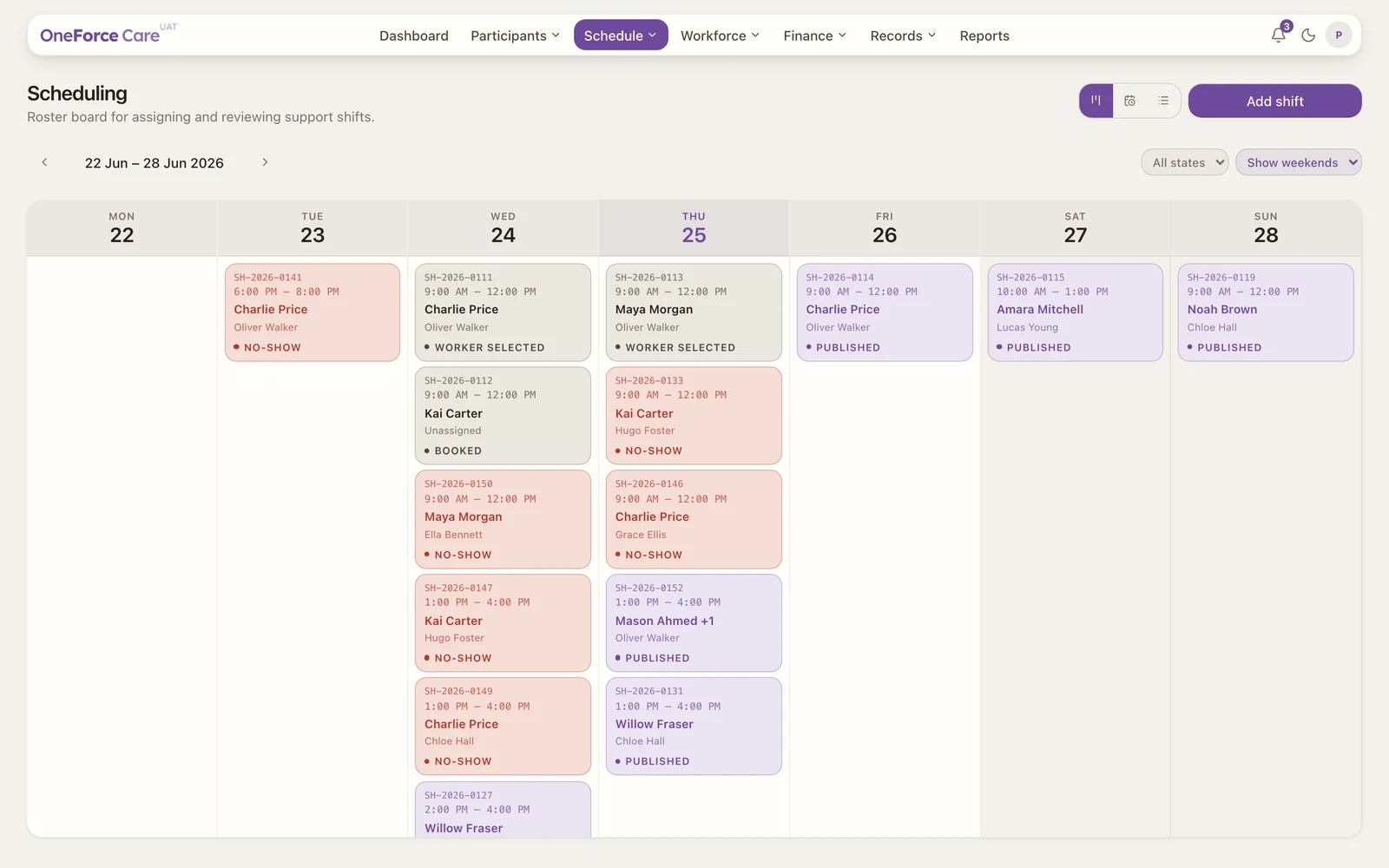Open shift SH-2026-0150 Maya Morgan card
1389x868 pixels.
[503, 519]
